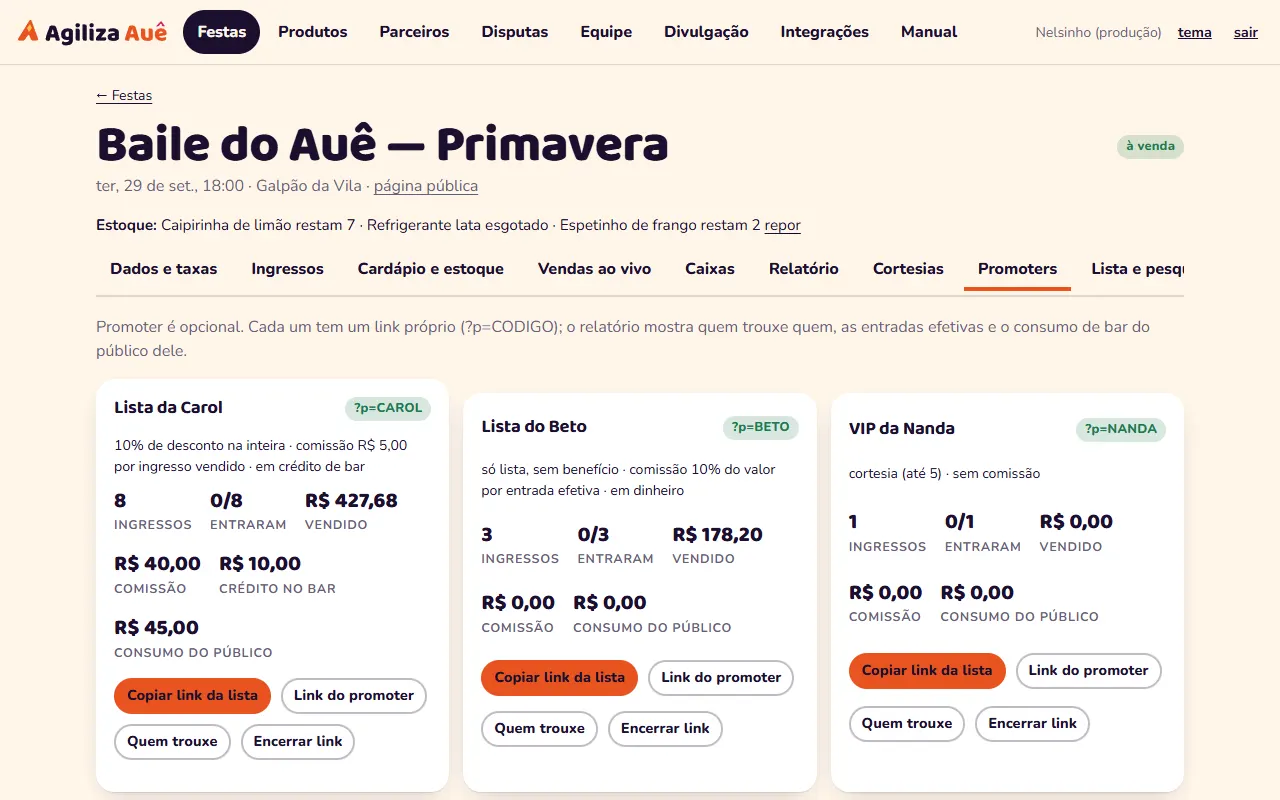
Task: Click Encerrar link on Lista da Carol
Action: coord(298,741)
